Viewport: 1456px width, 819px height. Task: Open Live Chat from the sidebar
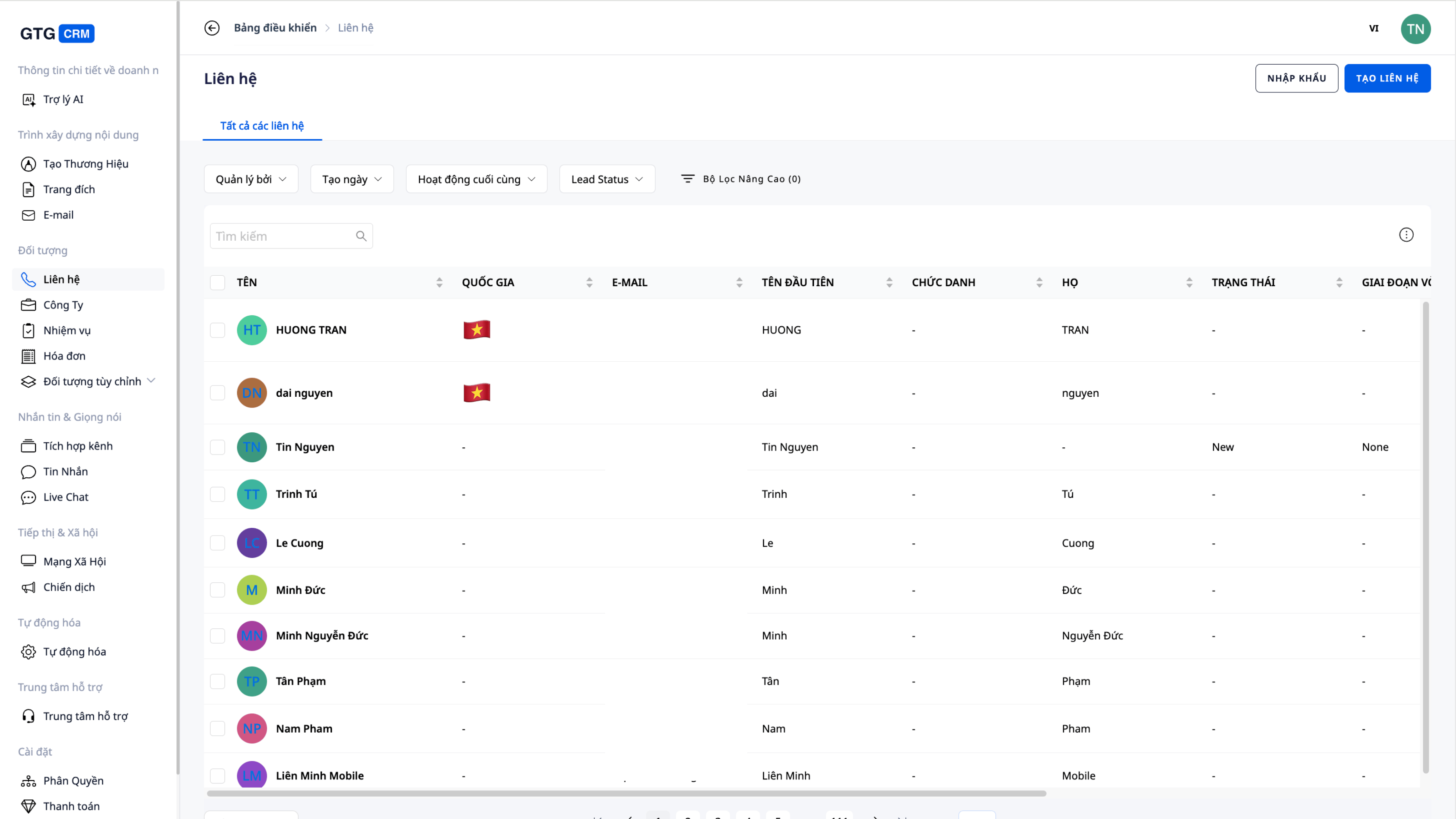point(66,497)
